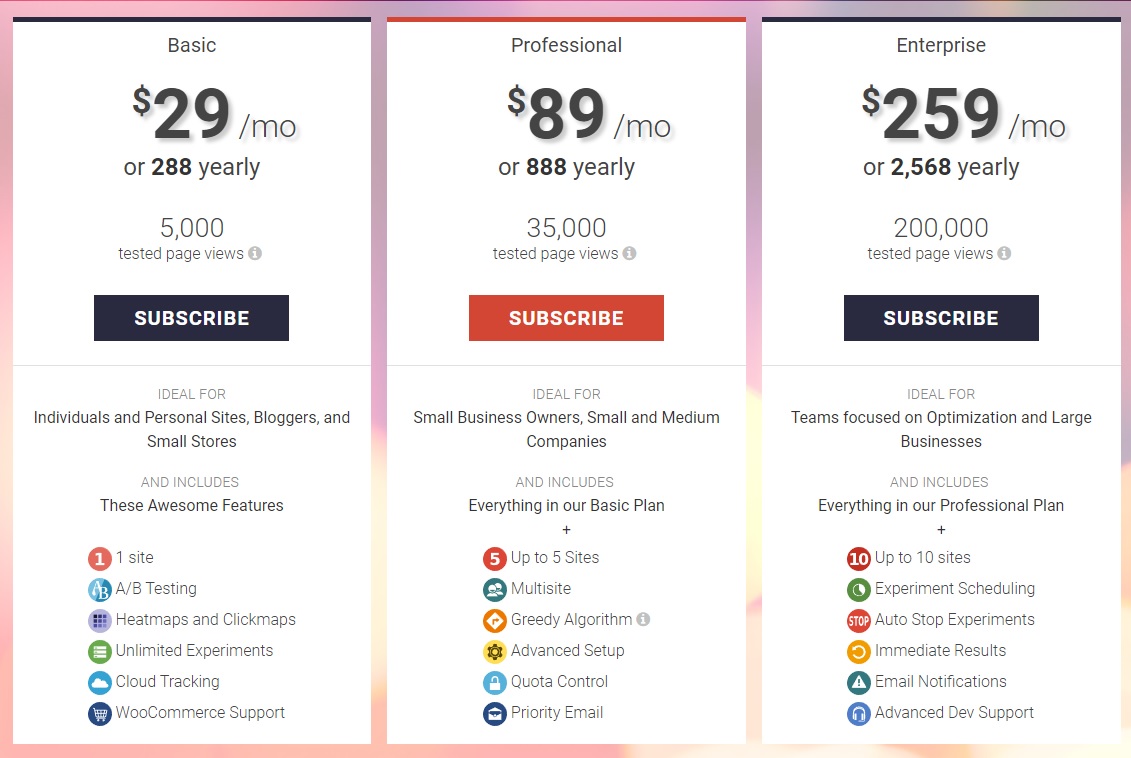Click the Multisite feature icon
The image size is (1131, 758).
[x=494, y=589]
